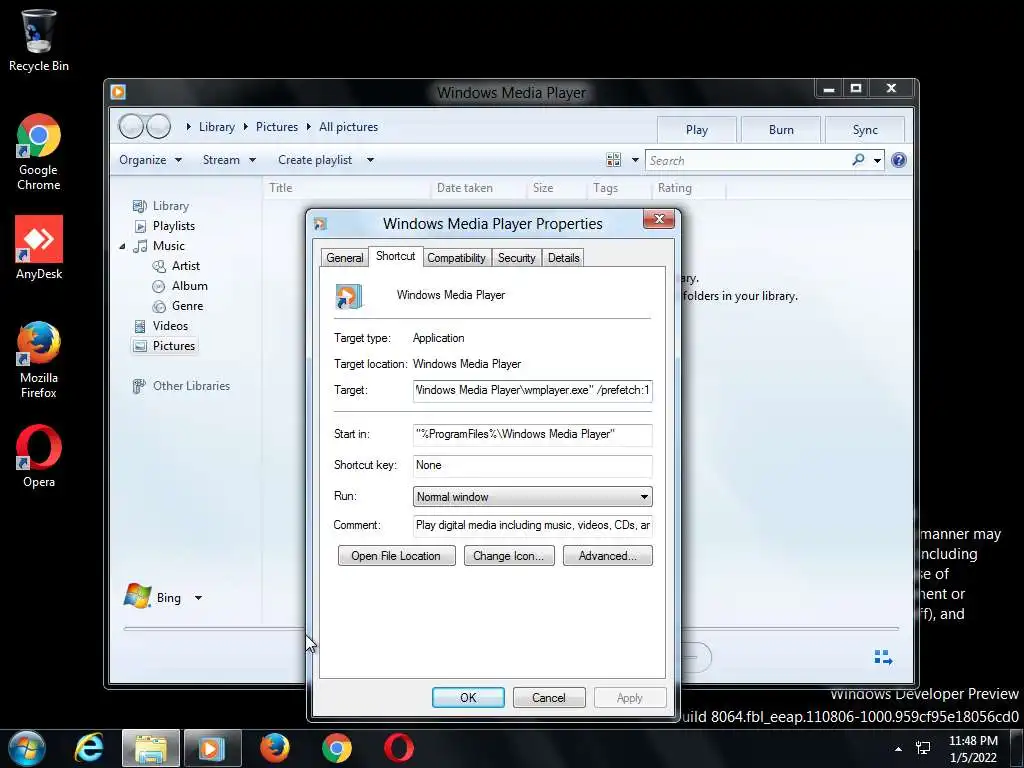Click the Change Icon button

click(x=509, y=556)
